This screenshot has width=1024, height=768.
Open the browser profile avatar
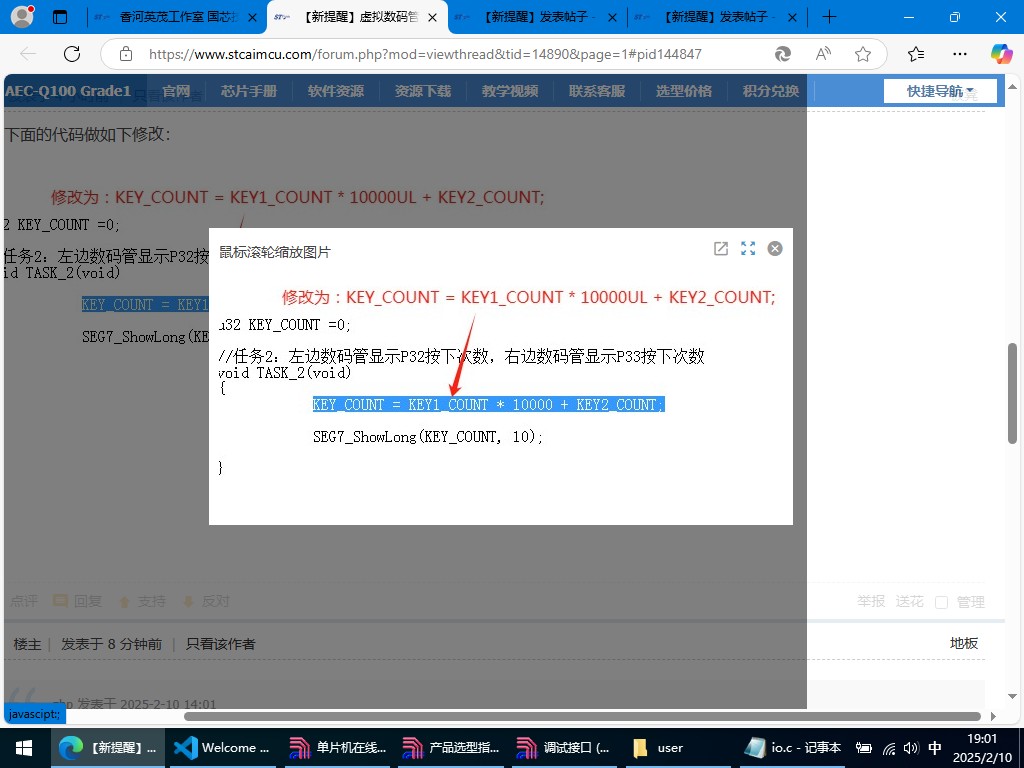[x=21, y=17]
